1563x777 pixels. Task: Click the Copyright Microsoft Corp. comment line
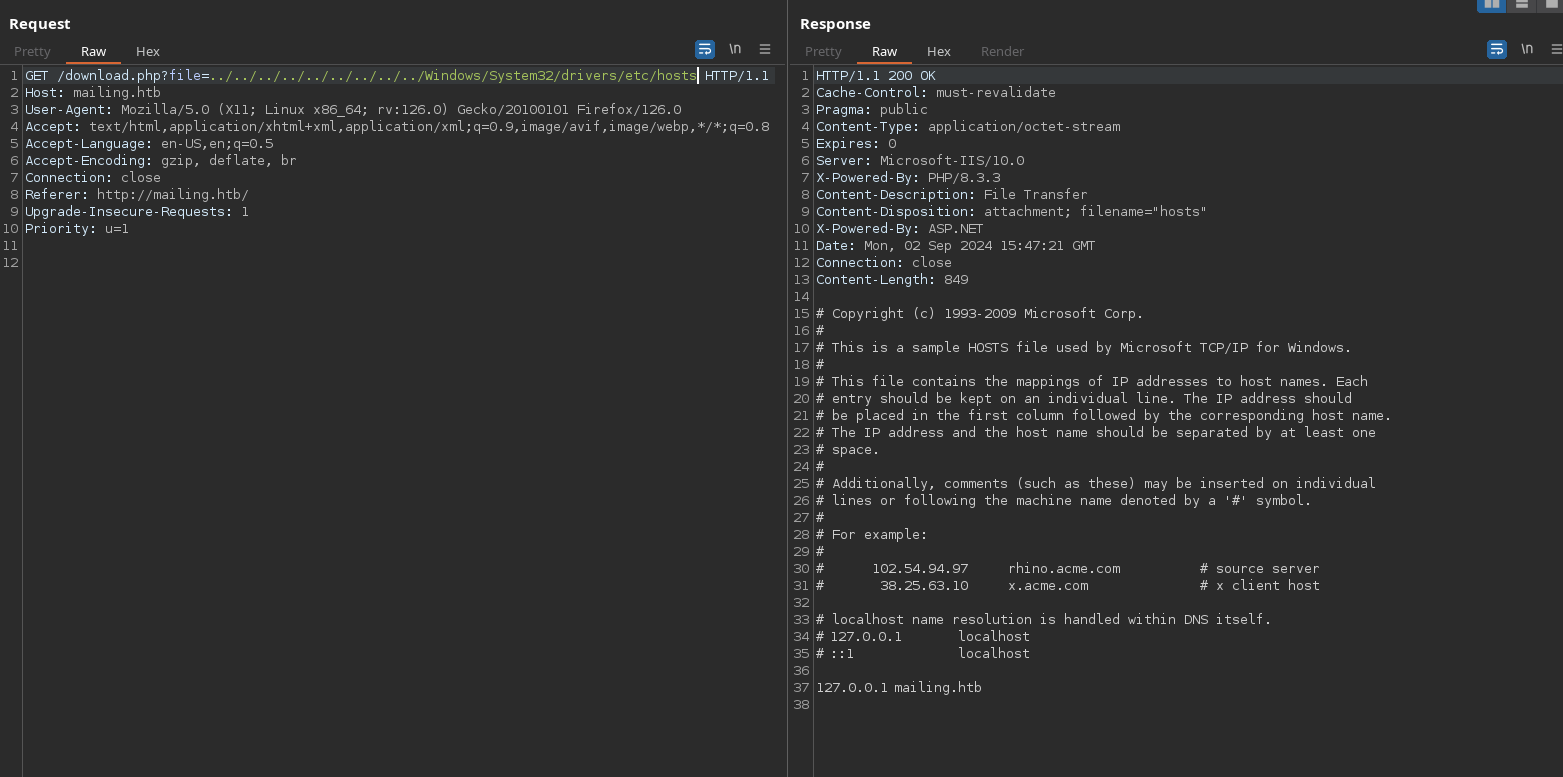[x=980, y=314]
